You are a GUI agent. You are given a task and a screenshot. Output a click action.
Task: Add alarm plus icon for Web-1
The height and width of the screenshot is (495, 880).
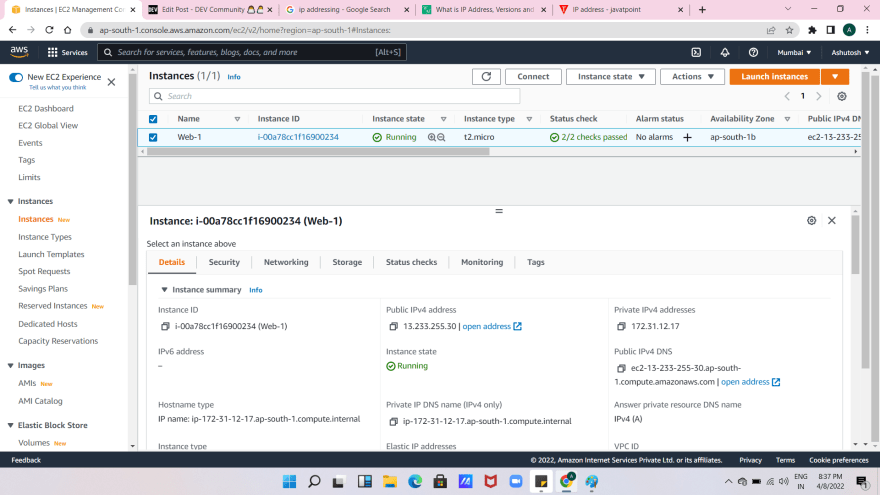coord(687,137)
